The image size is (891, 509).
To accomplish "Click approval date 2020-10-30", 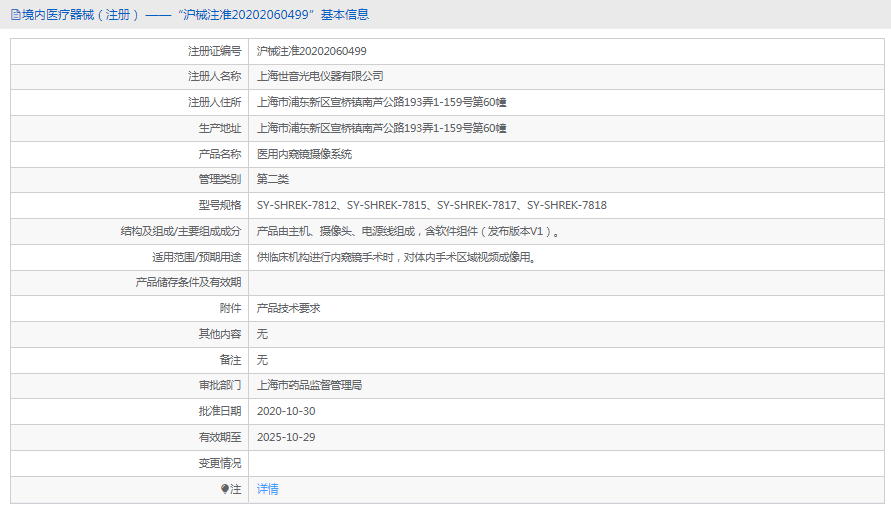I will 286,411.
